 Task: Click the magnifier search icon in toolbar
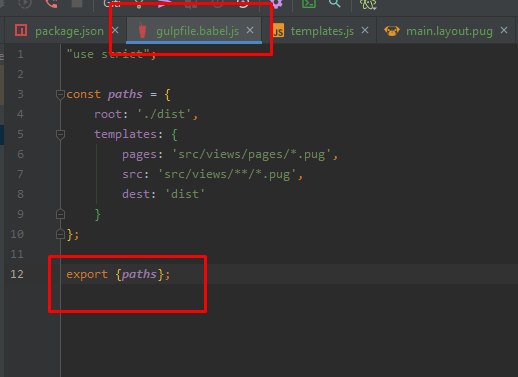[x=334, y=3]
